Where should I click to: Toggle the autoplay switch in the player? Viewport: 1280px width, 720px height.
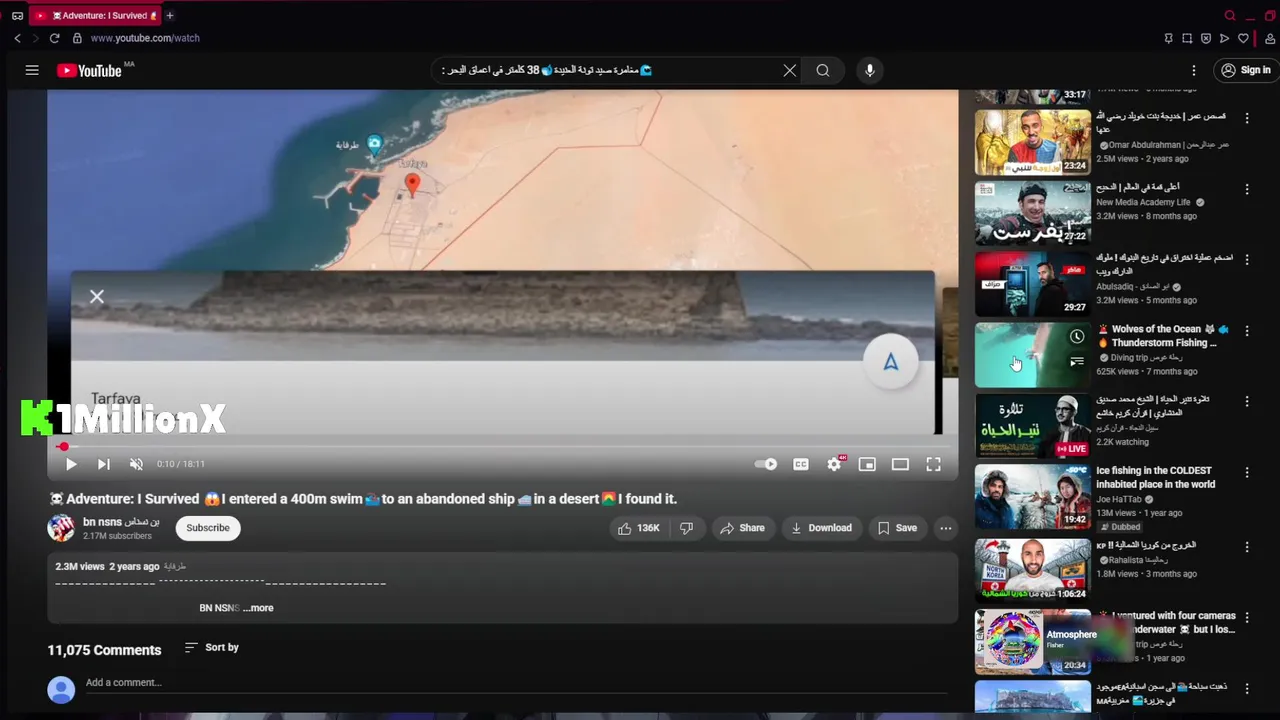click(x=765, y=464)
